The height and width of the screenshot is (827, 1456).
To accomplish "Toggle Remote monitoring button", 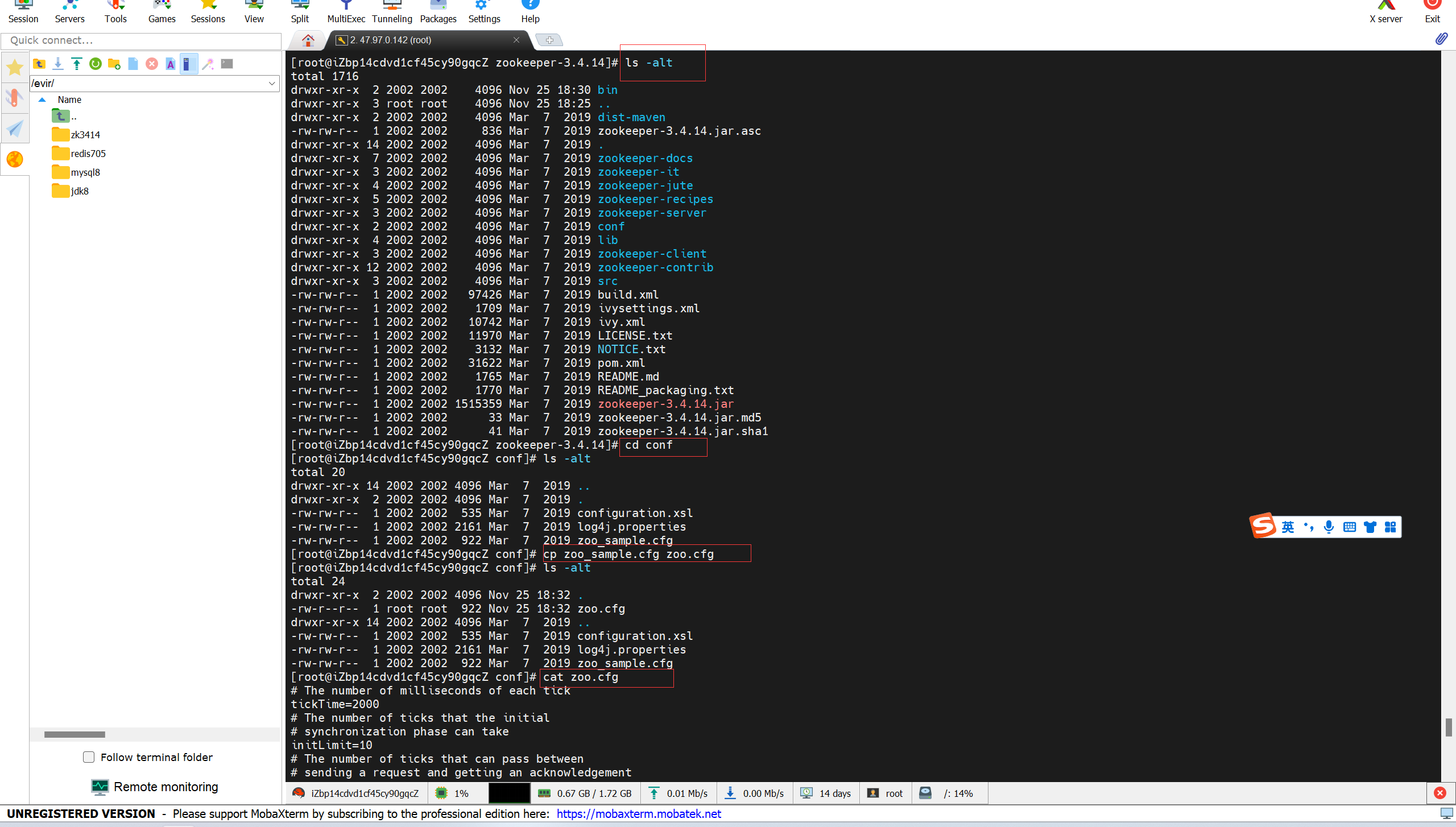I will (x=155, y=787).
